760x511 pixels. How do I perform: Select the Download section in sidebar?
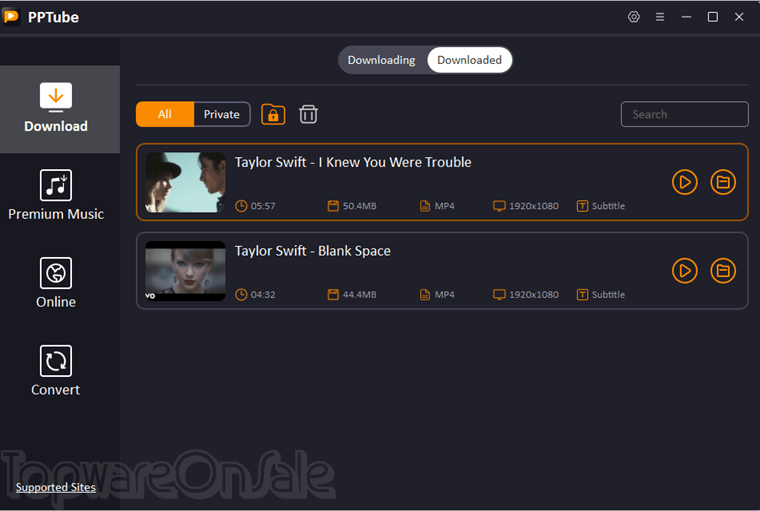click(x=60, y=109)
